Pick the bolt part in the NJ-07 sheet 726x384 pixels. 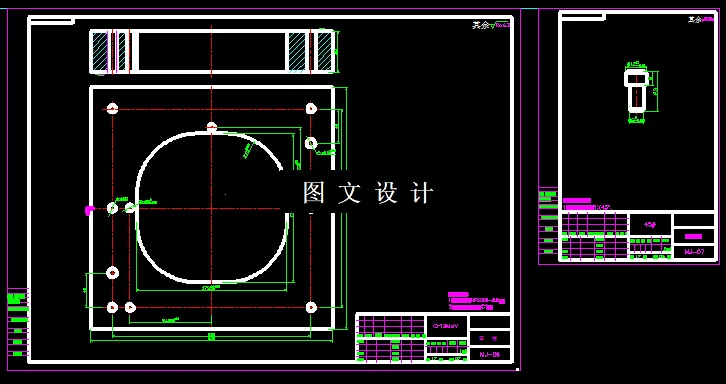click(x=637, y=90)
